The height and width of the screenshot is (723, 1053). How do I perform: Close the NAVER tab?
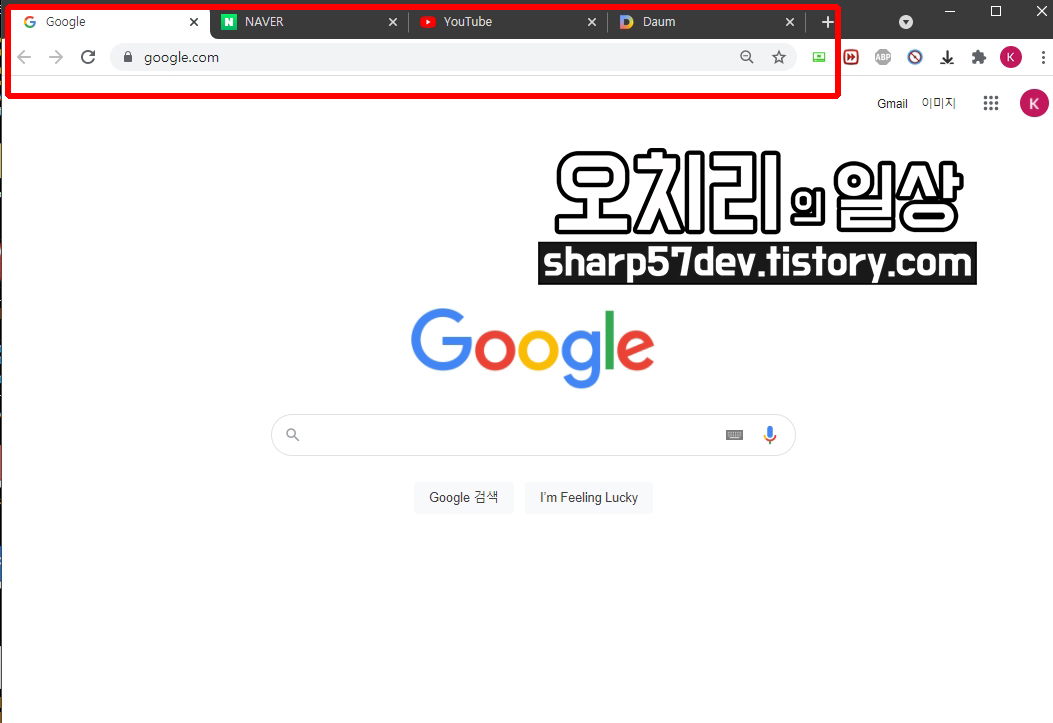393,22
